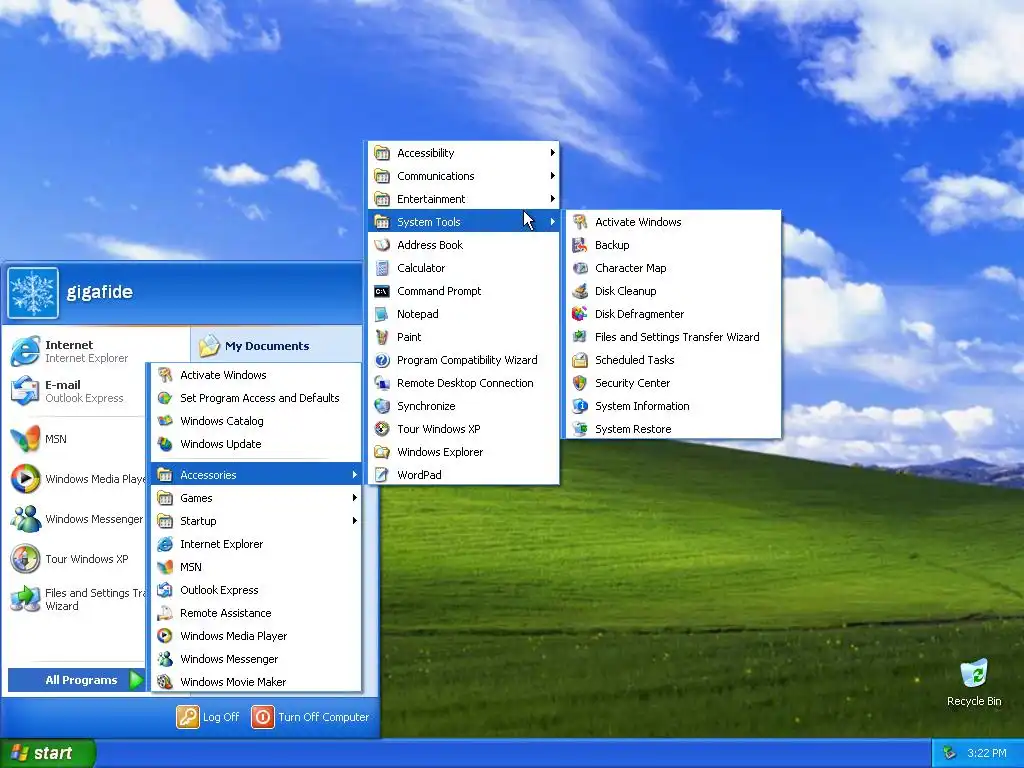This screenshot has height=768, width=1024.
Task: Open Address Book icon
Action: pos(382,245)
